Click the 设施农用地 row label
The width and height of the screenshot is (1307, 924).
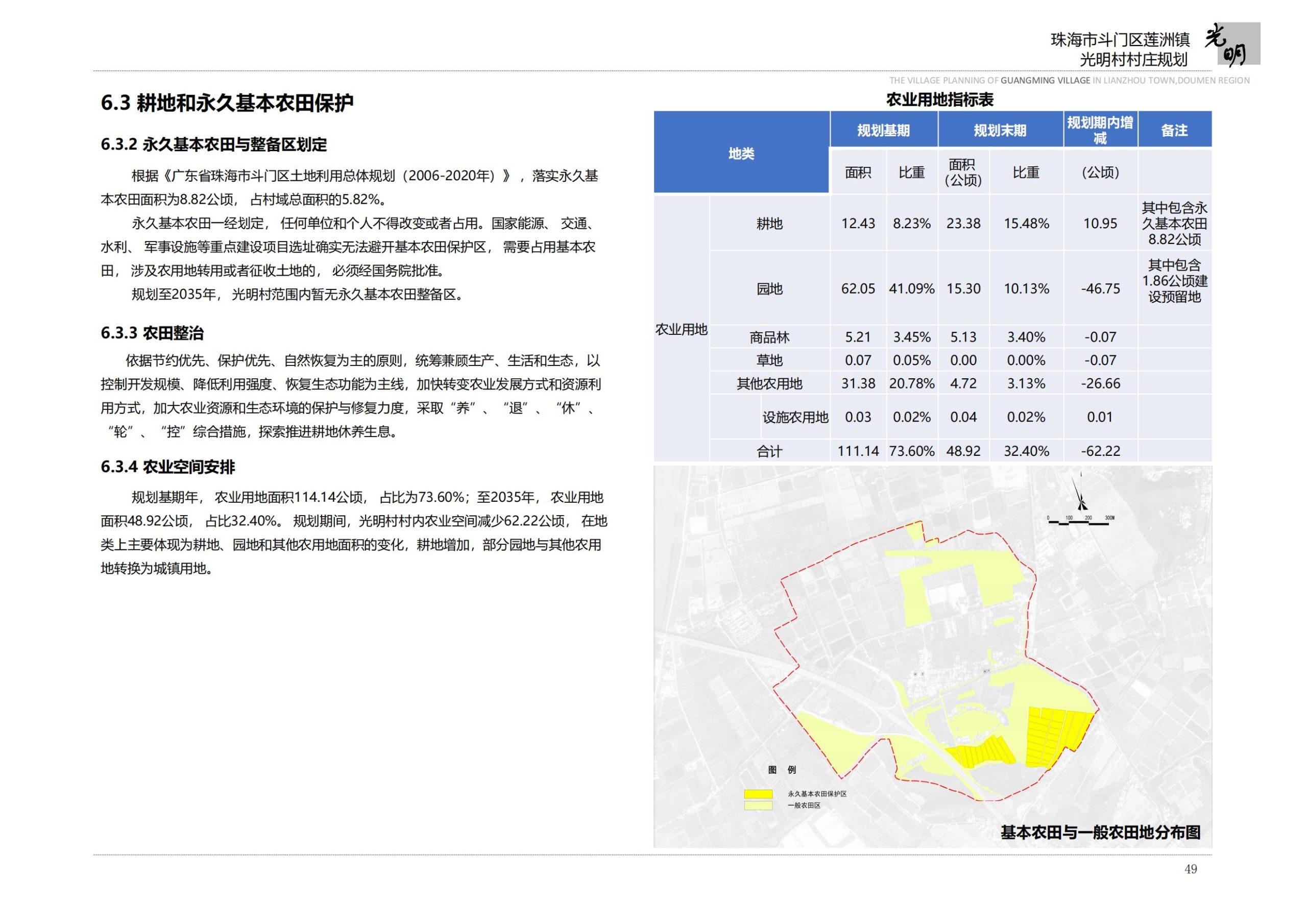tap(795, 417)
